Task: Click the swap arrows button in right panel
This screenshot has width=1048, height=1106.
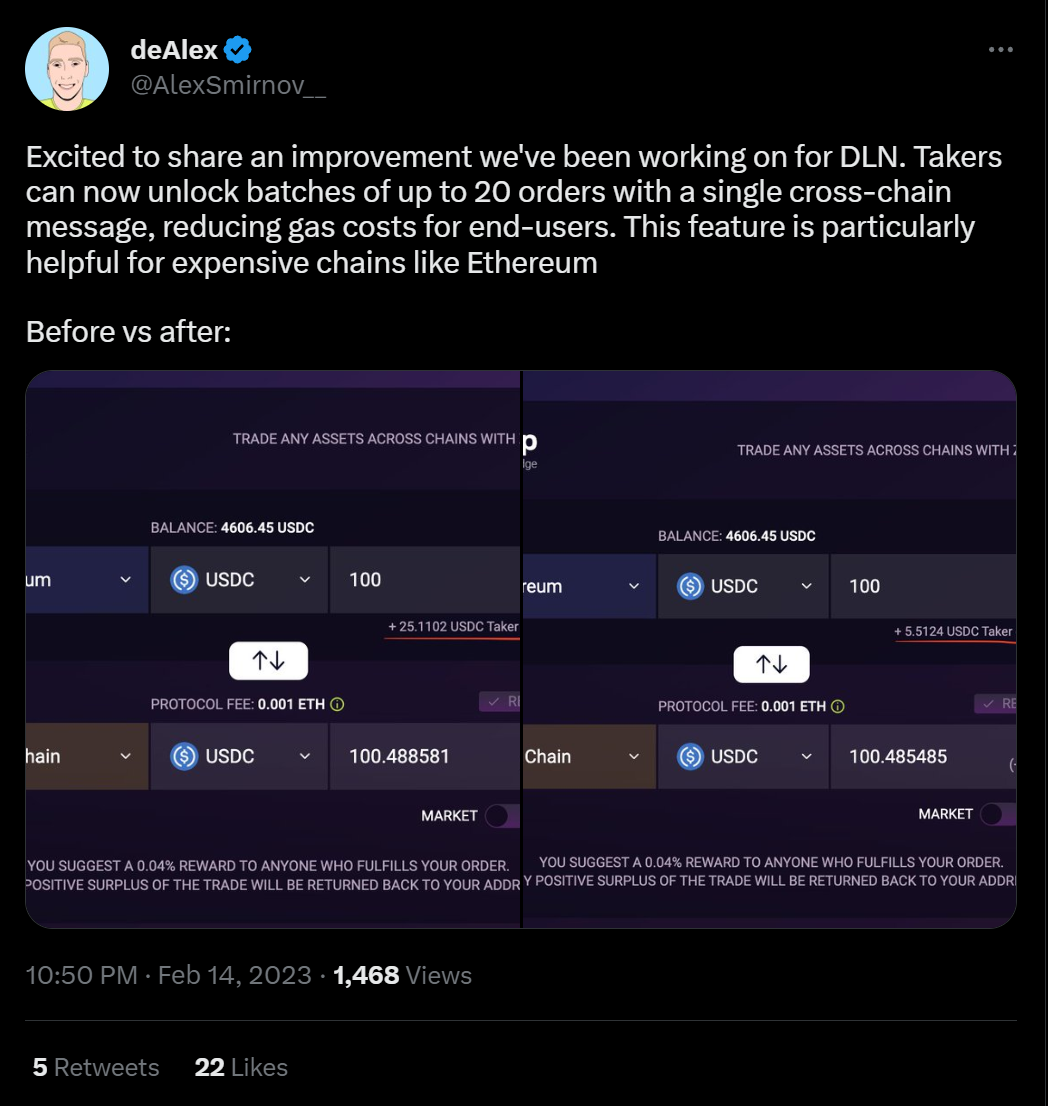Action: [x=771, y=664]
